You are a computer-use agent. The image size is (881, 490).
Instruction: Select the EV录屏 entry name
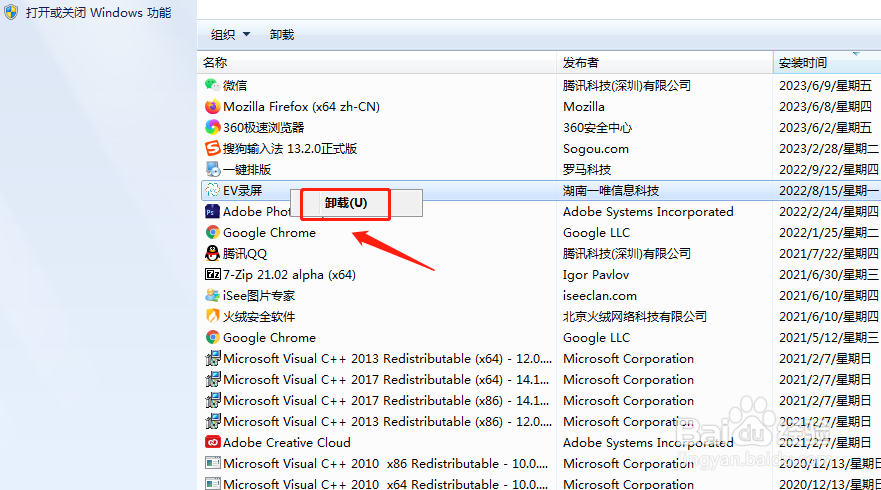[x=243, y=190]
